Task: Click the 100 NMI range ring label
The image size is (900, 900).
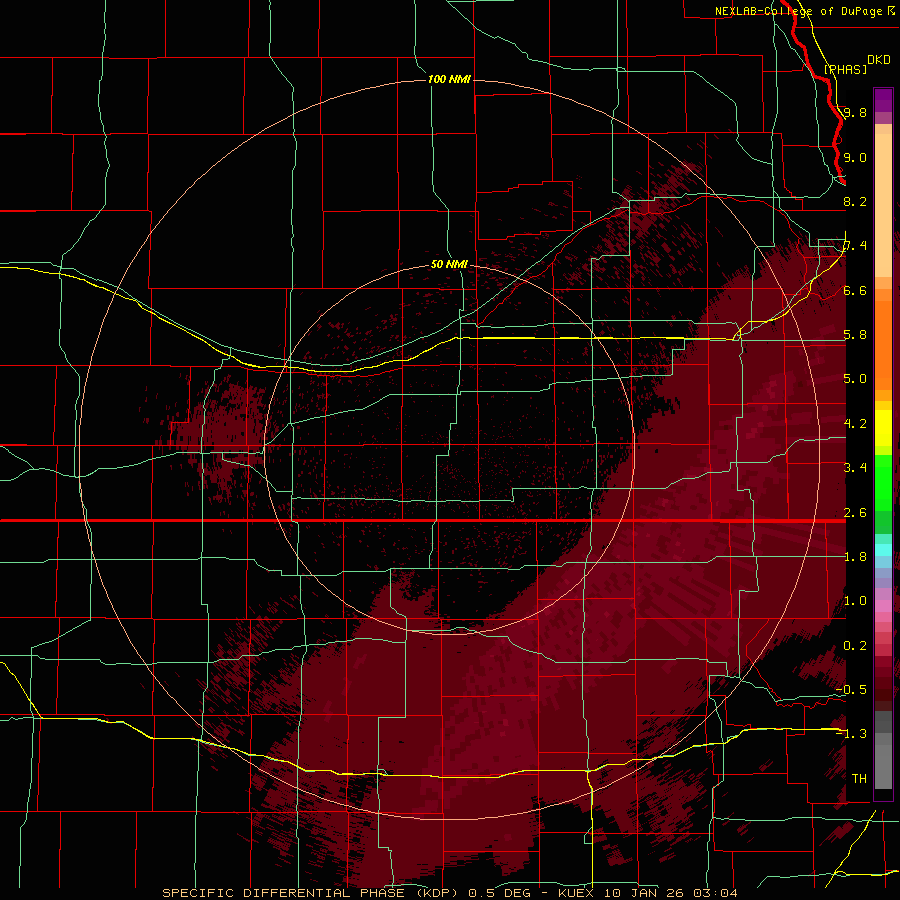Action: (449, 79)
